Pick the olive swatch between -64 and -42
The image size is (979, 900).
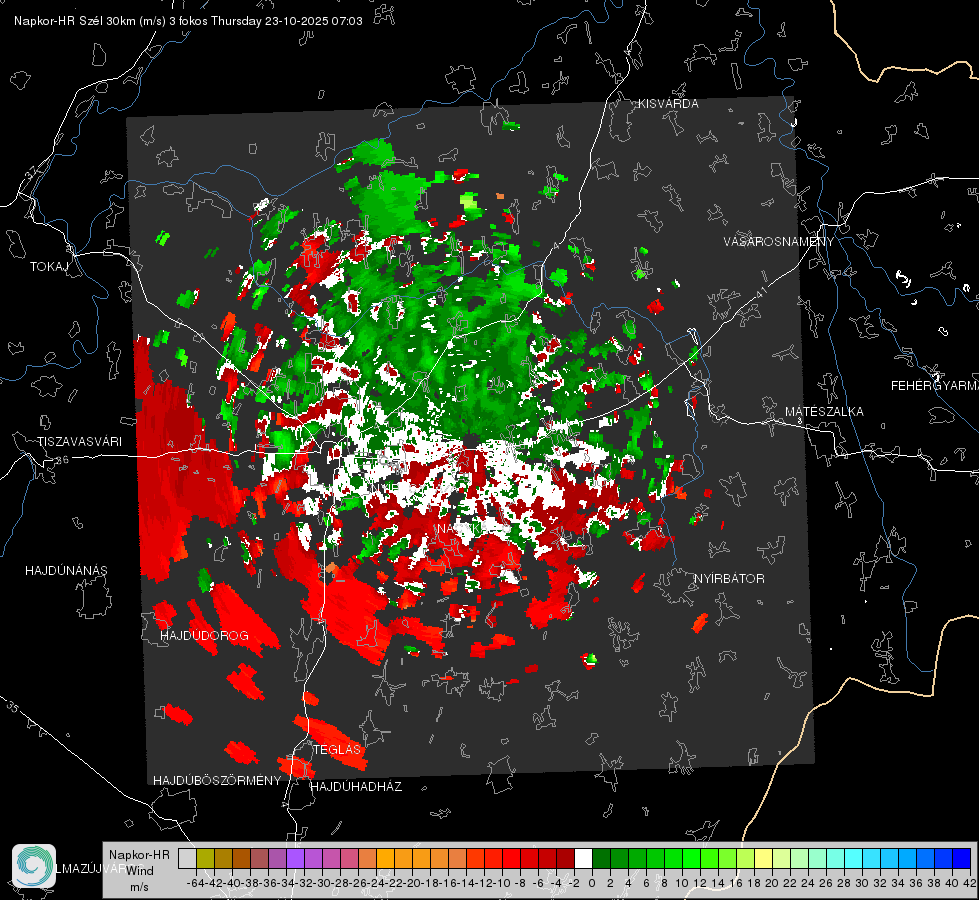[205, 858]
